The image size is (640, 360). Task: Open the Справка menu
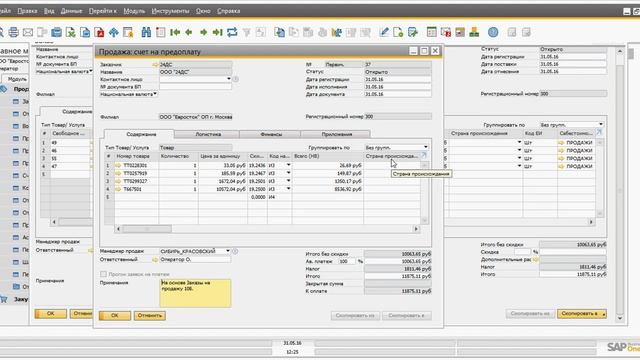coord(229,11)
